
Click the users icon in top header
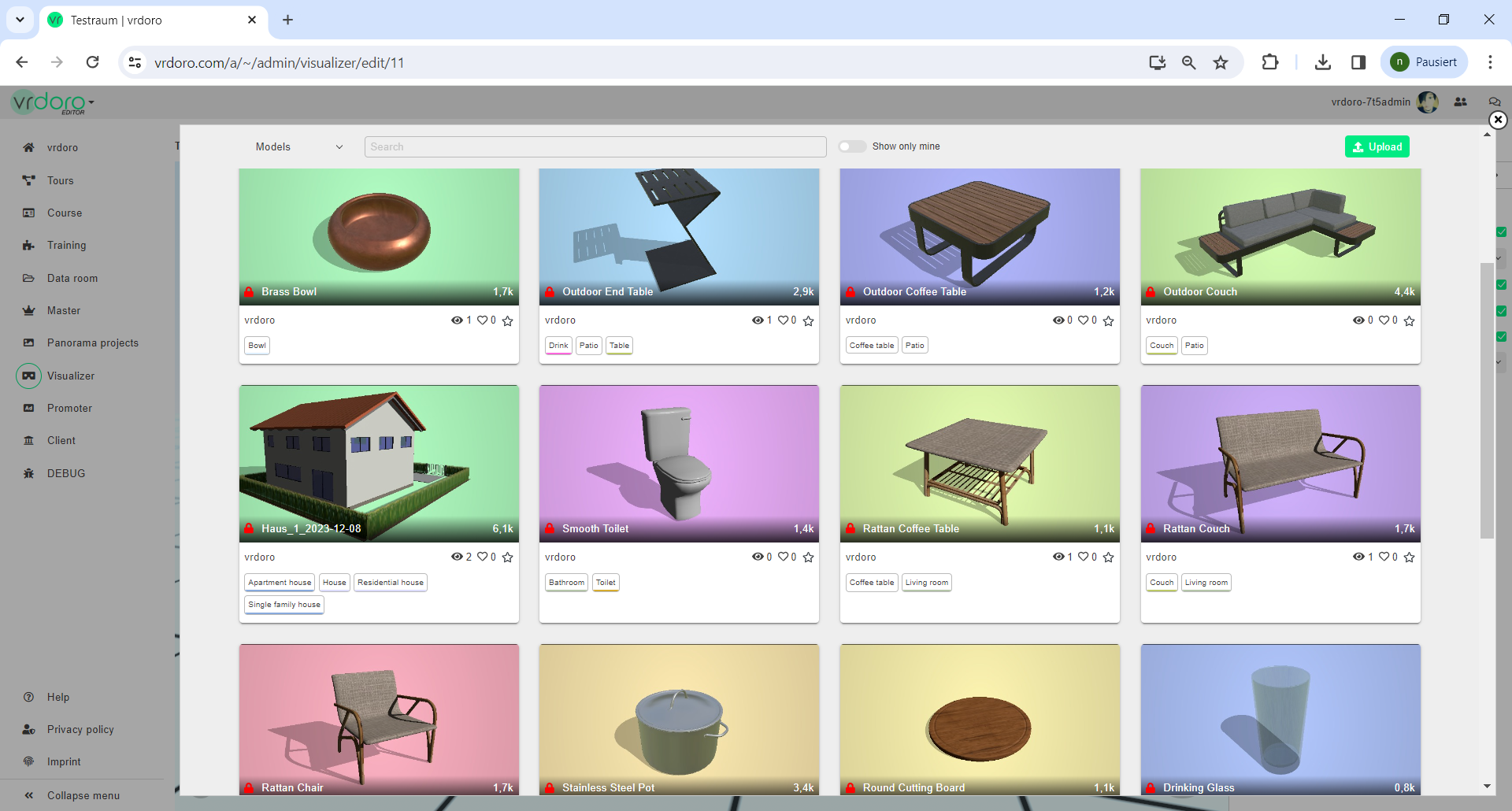(x=1460, y=102)
